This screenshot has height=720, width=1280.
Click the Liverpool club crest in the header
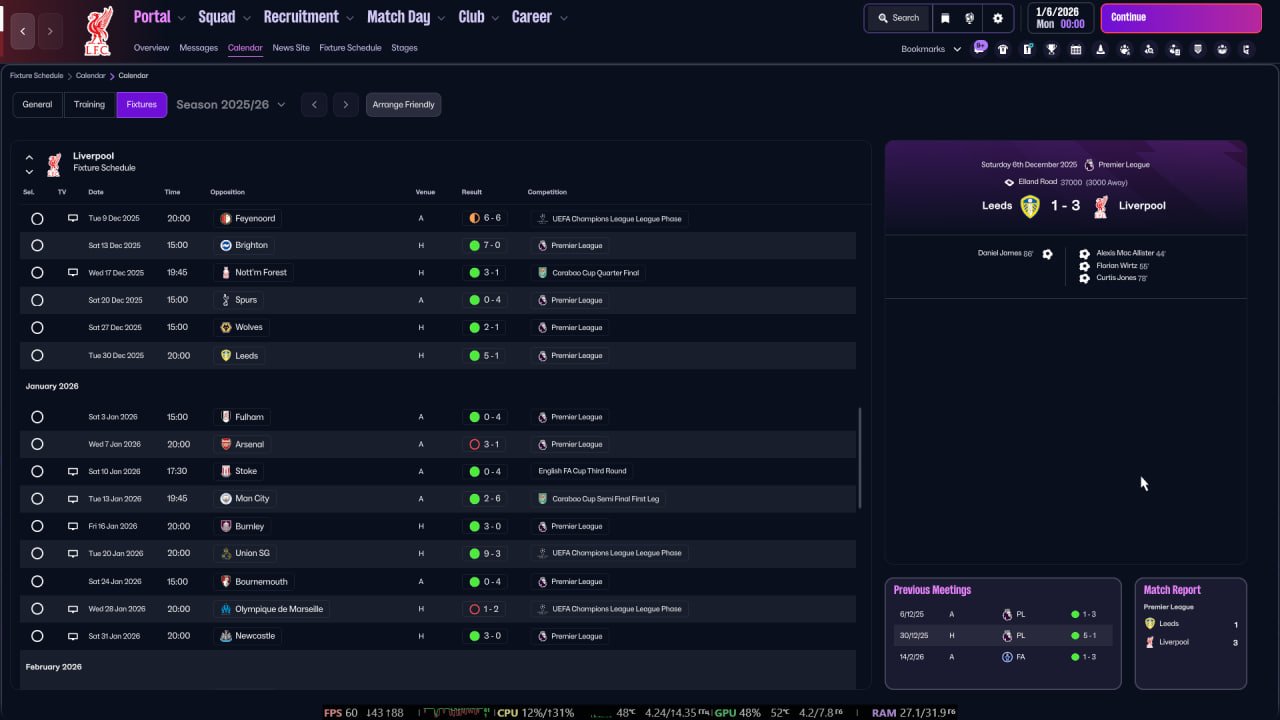click(98, 31)
